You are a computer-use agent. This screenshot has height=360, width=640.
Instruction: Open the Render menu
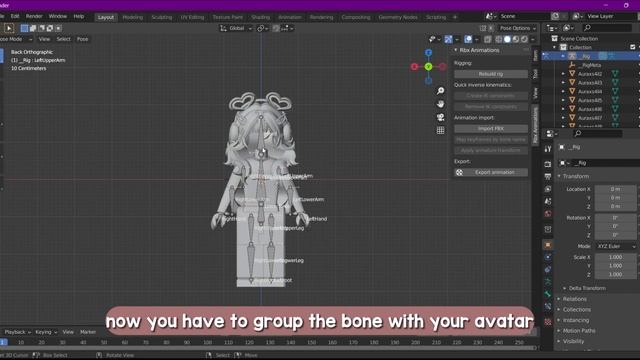tap(34, 16)
